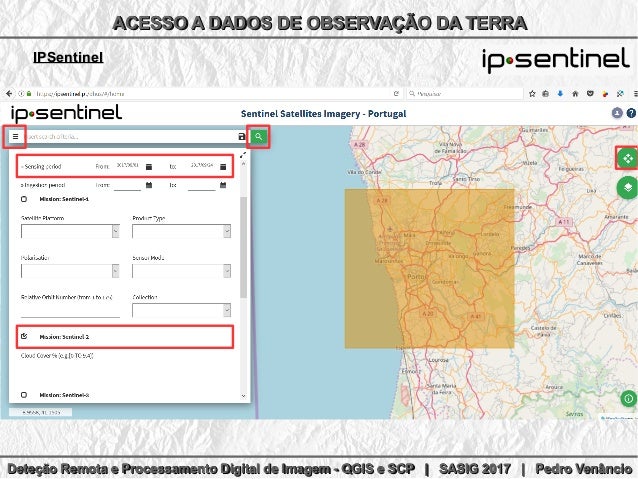Open the help question mark icon
The width and height of the screenshot is (638, 479).
tap(631, 113)
